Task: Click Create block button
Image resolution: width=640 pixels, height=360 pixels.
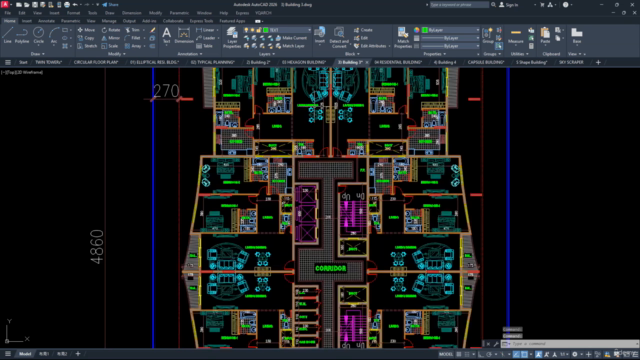Action: click(x=363, y=30)
